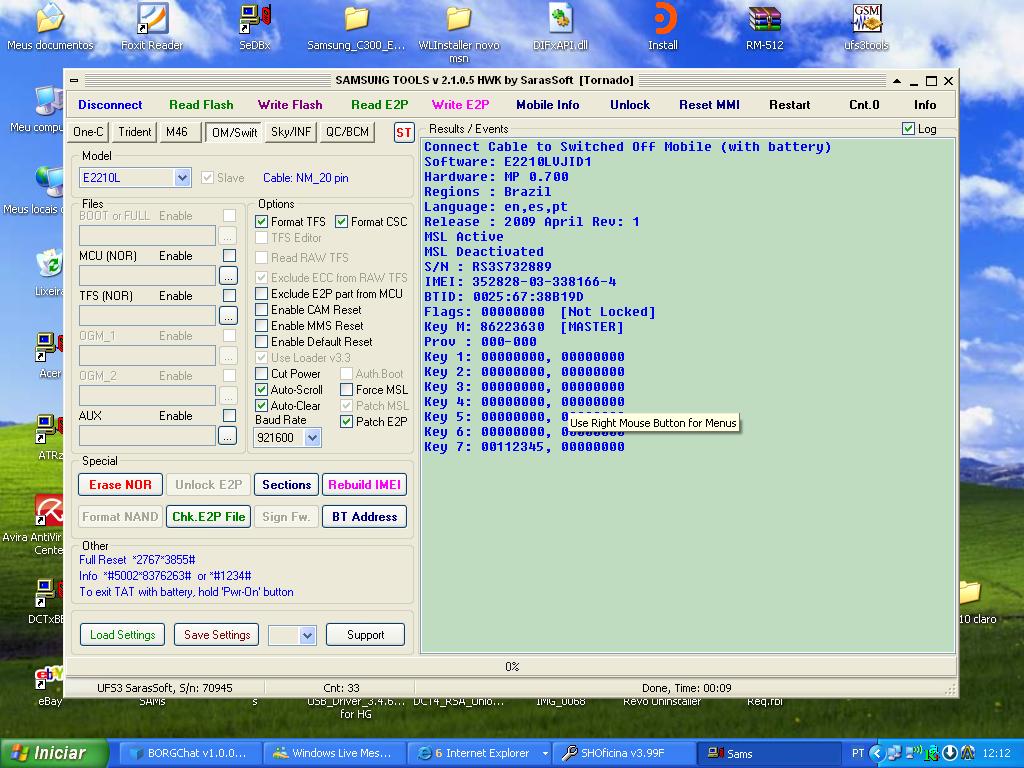This screenshot has height=768, width=1024.
Task: Enable the Default Reset option
Action: (x=261, y=342)
